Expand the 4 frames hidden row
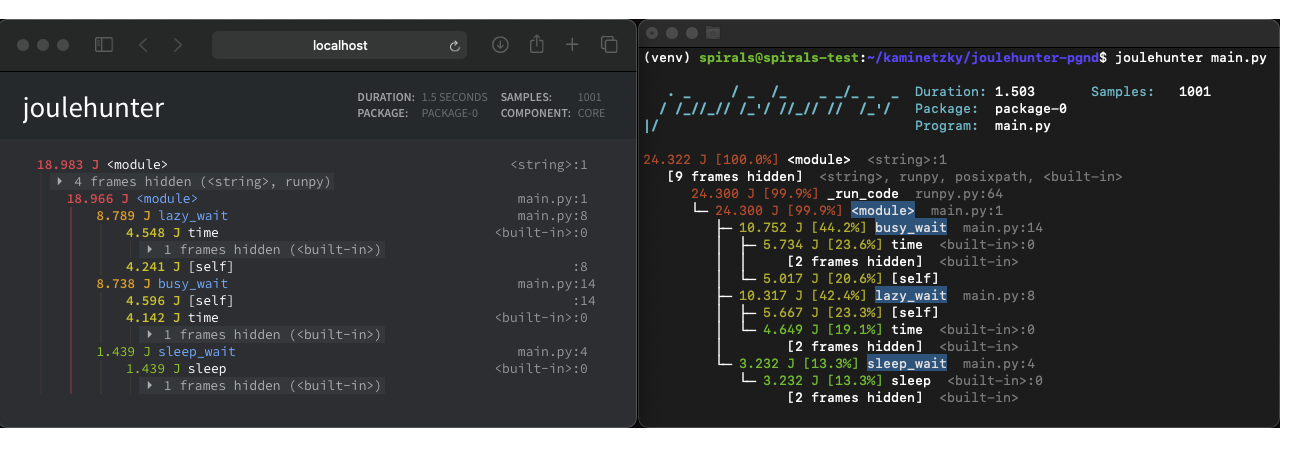 pos(192,182)
